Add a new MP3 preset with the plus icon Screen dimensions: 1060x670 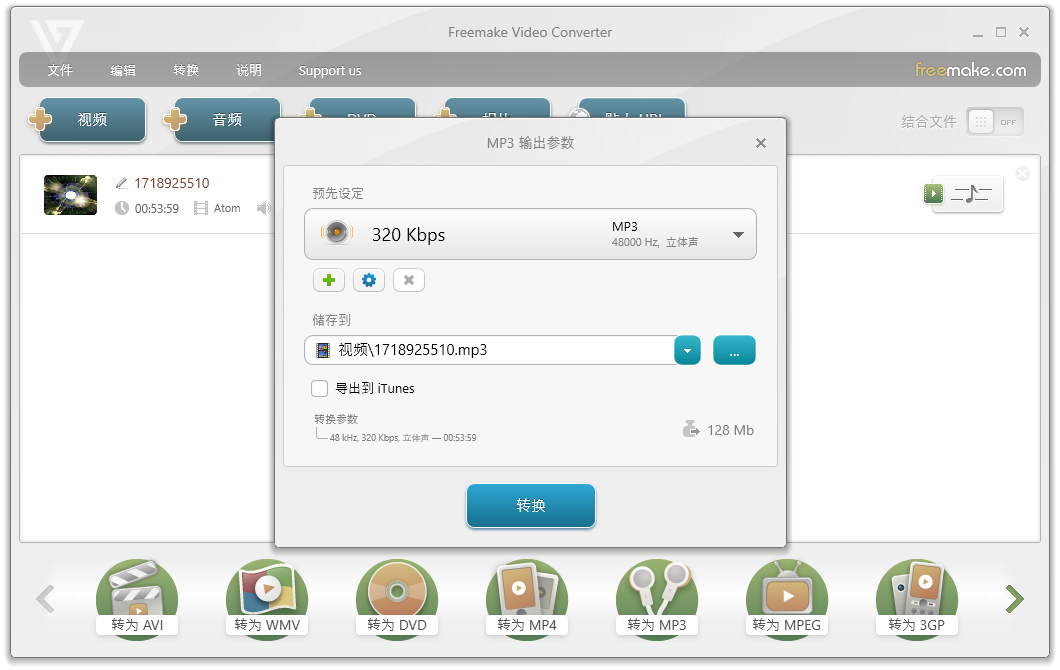click(328, 280)
